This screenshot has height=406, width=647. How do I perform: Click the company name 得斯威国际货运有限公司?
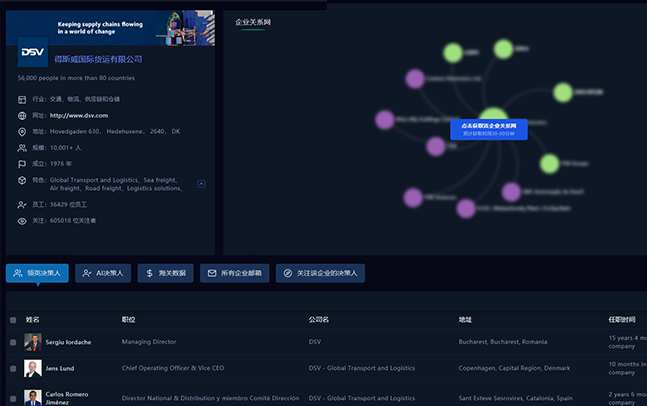(x=98, y=59)
